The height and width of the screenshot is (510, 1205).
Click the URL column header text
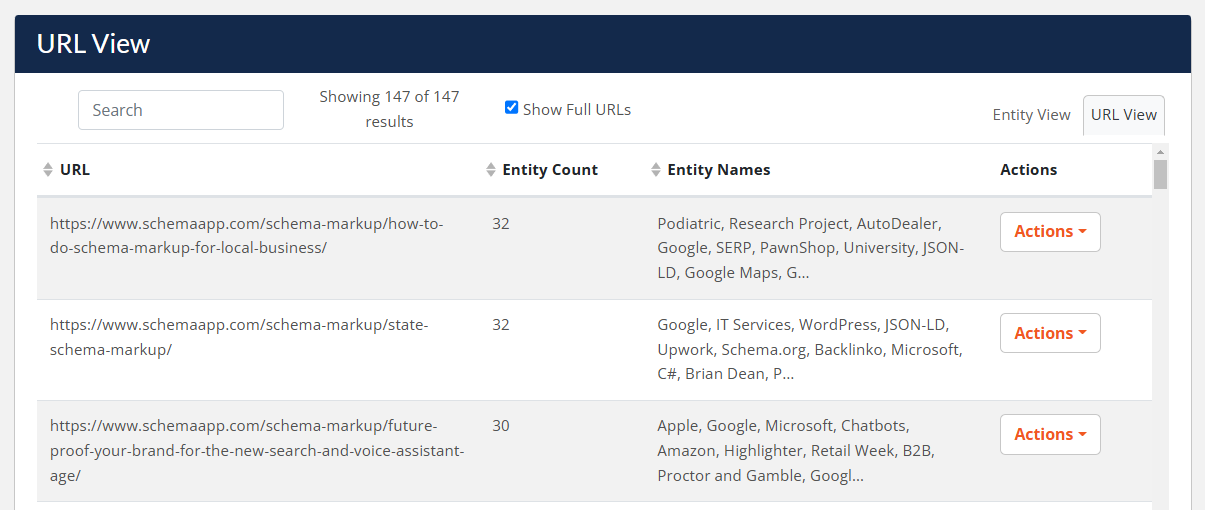tap(75, 170)
